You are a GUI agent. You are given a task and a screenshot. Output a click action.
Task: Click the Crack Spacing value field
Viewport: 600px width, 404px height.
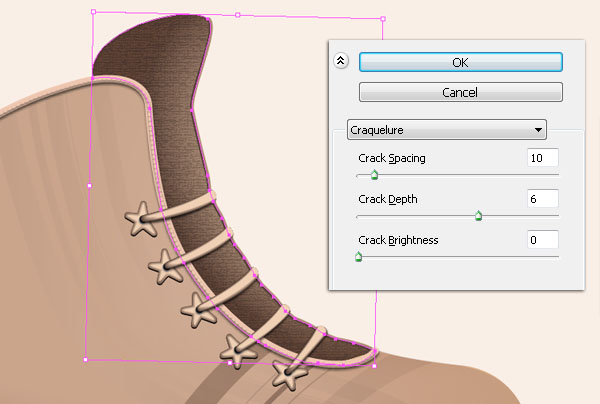pos(543,158)
